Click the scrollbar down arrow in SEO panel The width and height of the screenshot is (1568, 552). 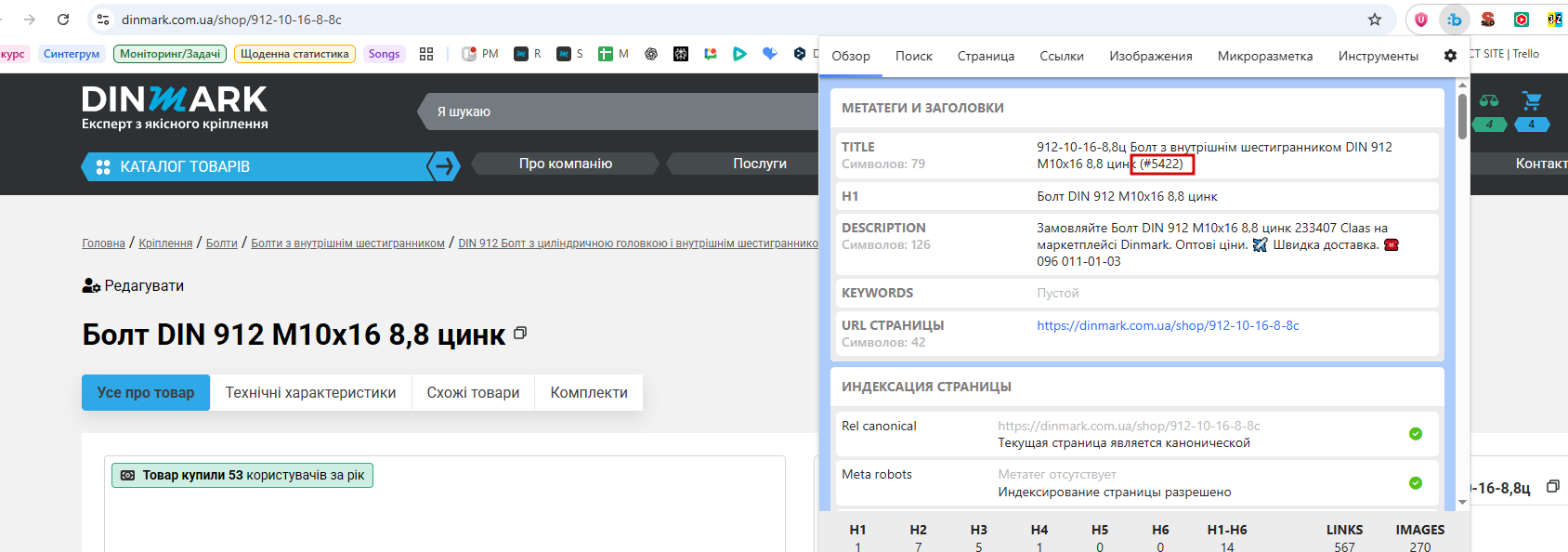coord(1462,502)
